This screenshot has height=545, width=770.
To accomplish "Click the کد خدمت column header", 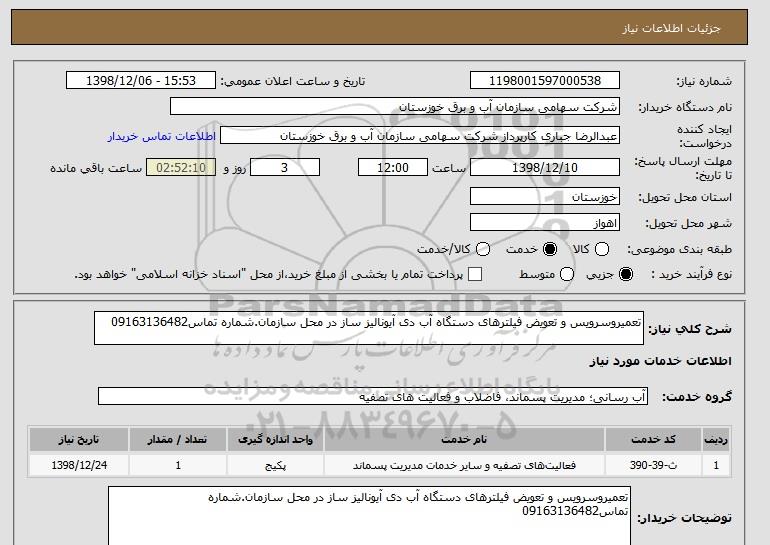I will [x=653, y=439].
